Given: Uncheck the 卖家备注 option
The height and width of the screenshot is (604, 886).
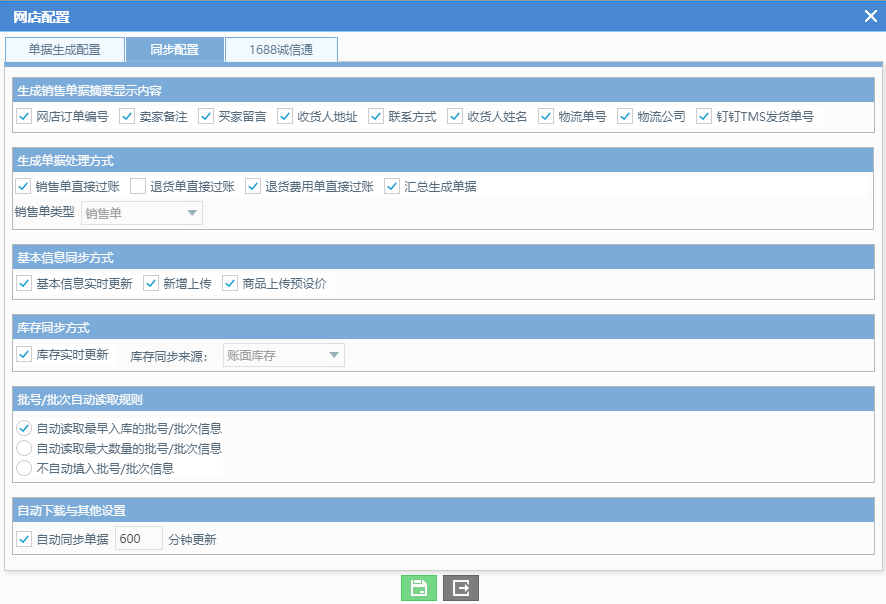Looking at the screenshot, I should (x=127, y=116).
